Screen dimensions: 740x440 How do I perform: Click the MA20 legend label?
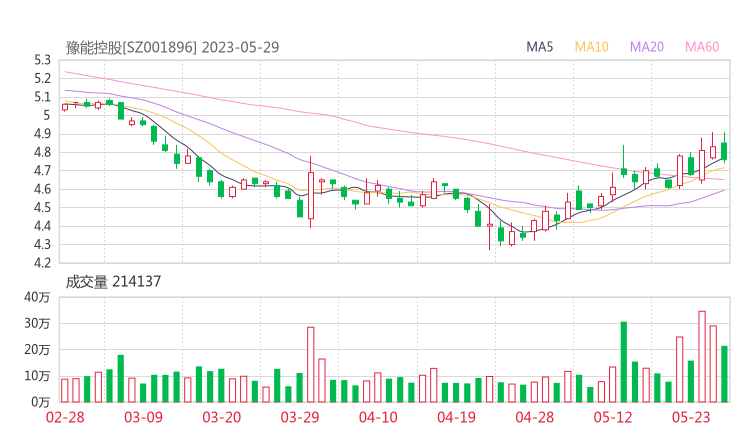tap(647, 47)
